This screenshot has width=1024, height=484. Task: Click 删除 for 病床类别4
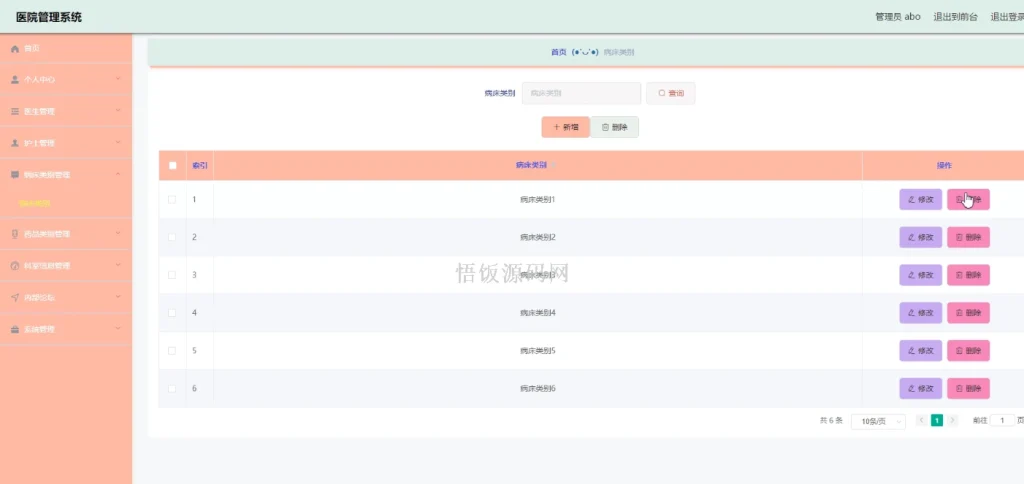(x=968, y=313)
